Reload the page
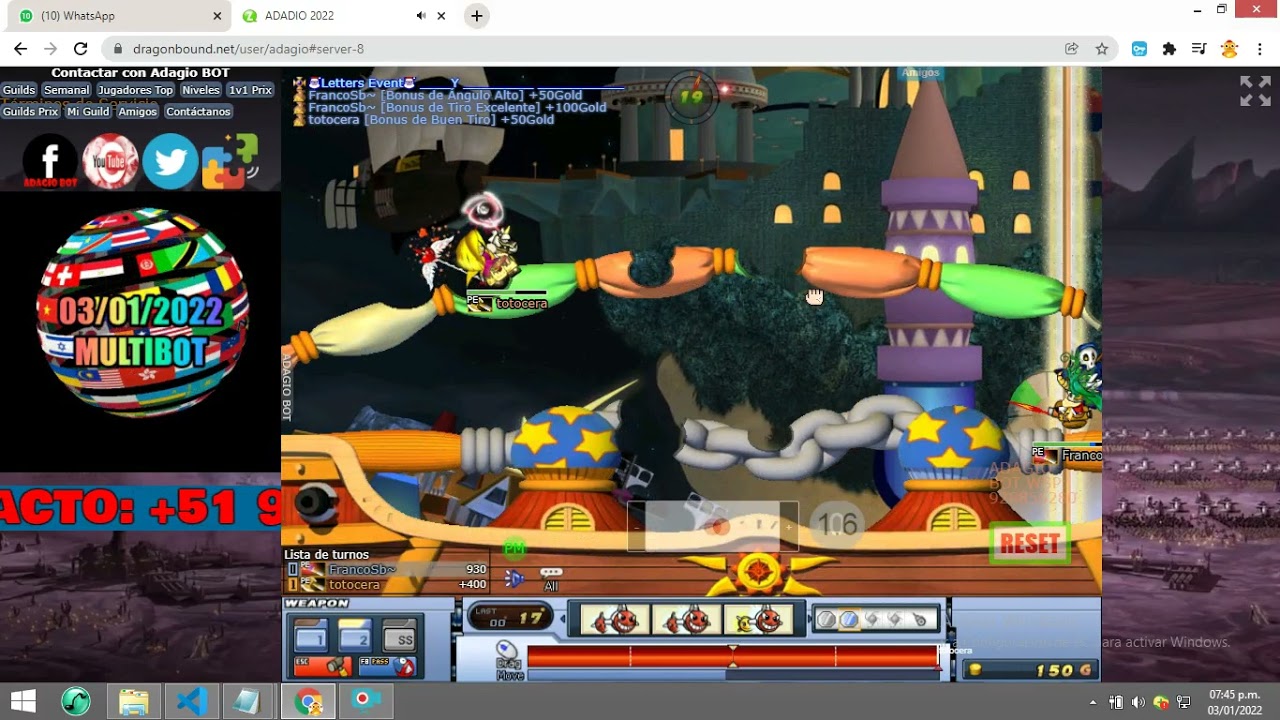This screenshot has width=1280, height=720. pyautogui.click(x=80, y=49)
